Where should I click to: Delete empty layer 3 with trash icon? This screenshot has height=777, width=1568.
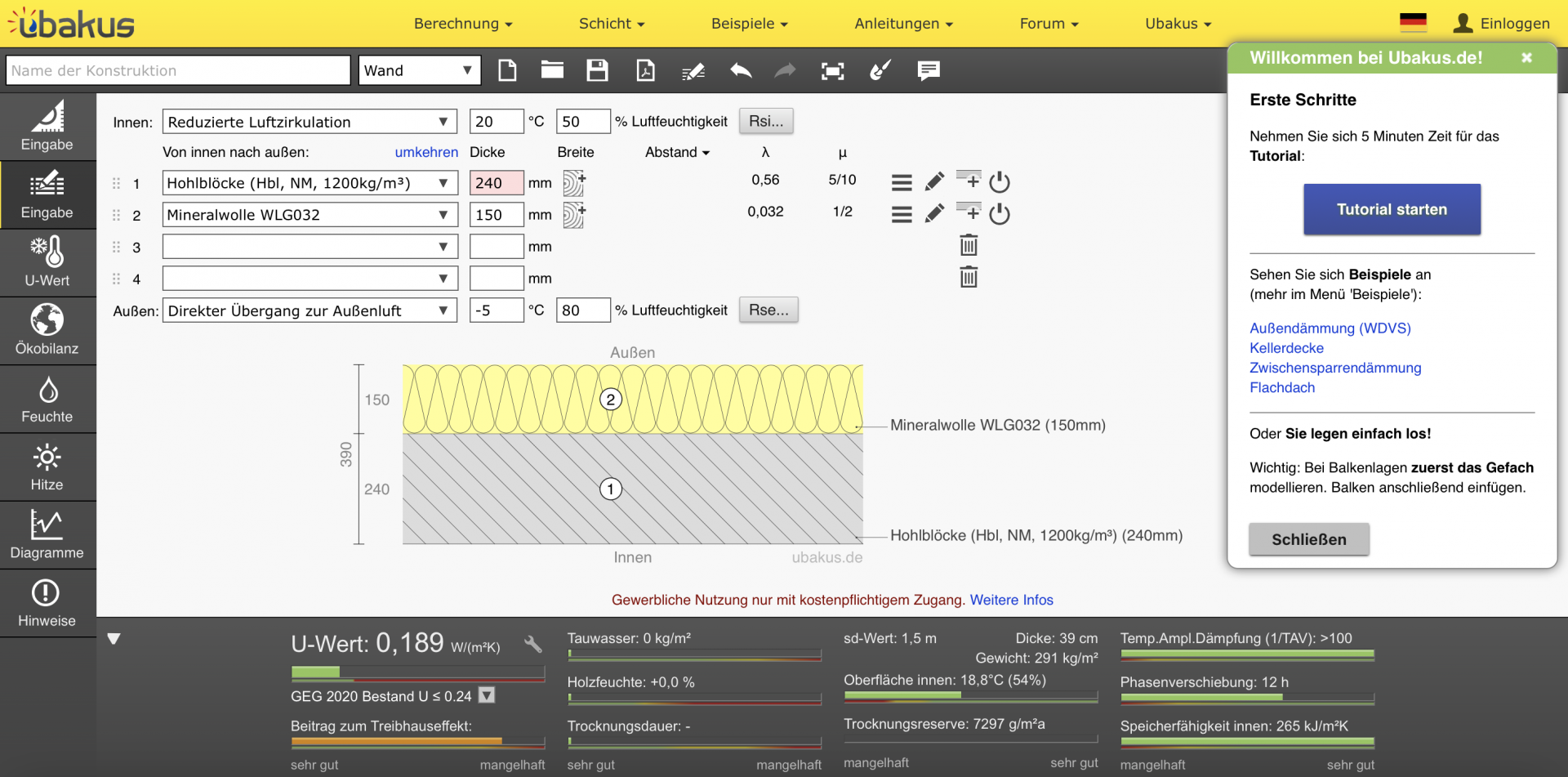coord(969,245)
